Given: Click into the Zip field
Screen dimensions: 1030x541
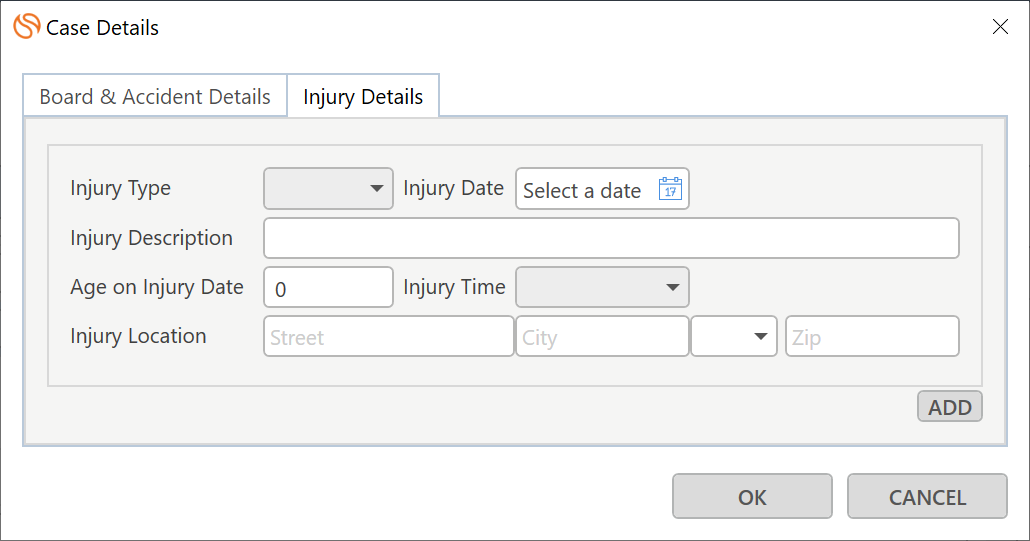Looking at the screenshot, I should coord(872,336).
